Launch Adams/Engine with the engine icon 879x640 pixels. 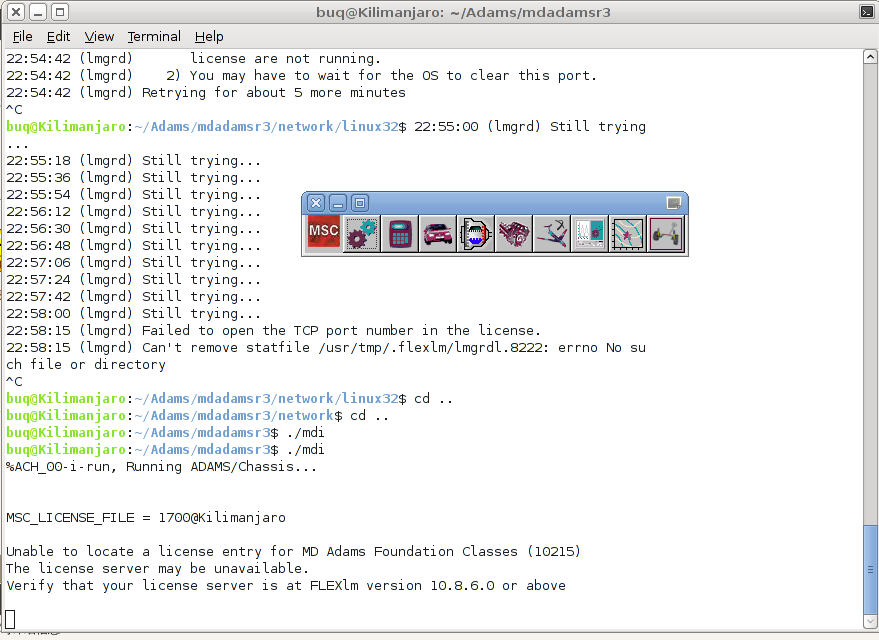coord(513,234)
